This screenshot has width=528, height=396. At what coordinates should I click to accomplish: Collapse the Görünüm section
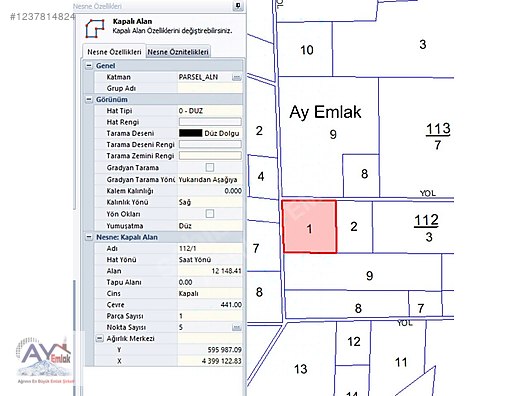(89, 99)
